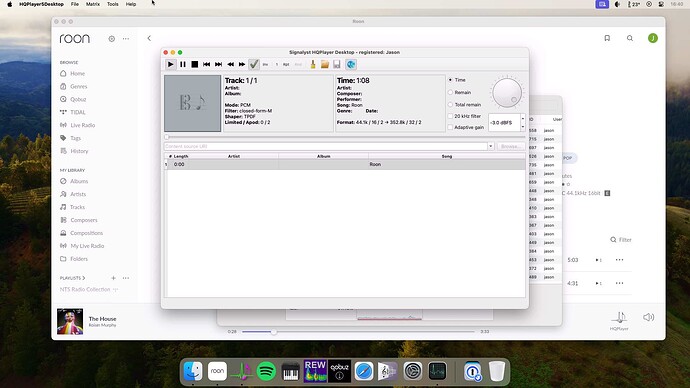Expand the Playlists section in Roon
The width and height of the screenshot is (690, 388).
click(73, 278)
